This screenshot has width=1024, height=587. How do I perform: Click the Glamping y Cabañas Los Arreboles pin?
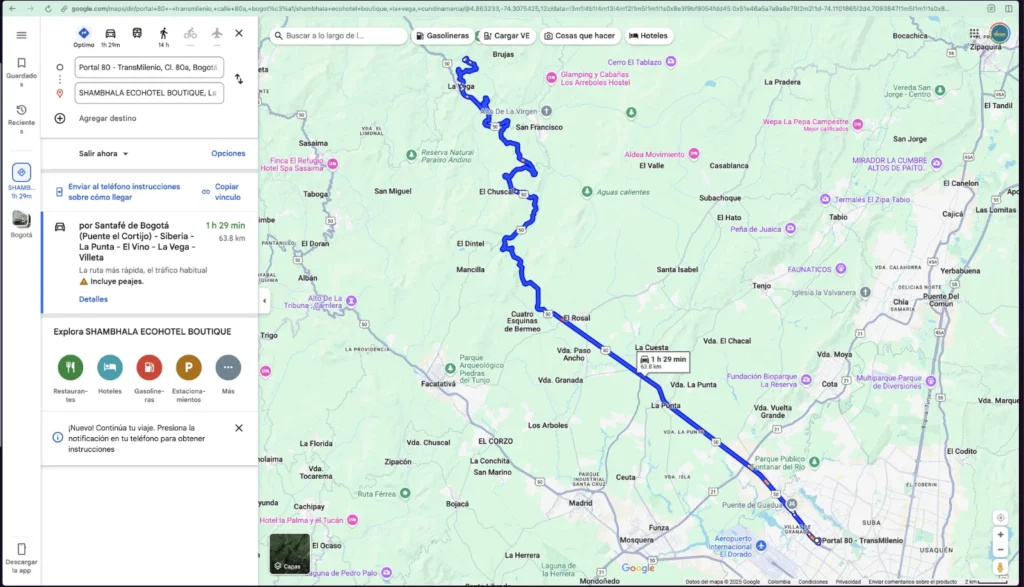click(551, 78)
